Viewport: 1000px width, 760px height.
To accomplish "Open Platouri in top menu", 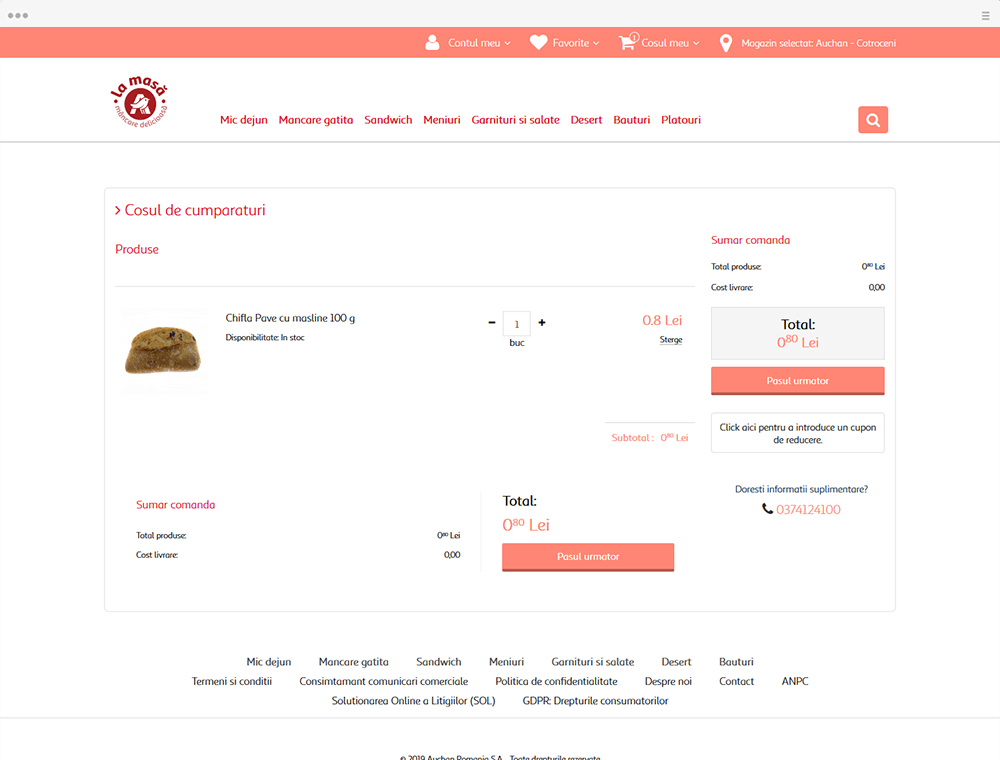I will 681,120.
